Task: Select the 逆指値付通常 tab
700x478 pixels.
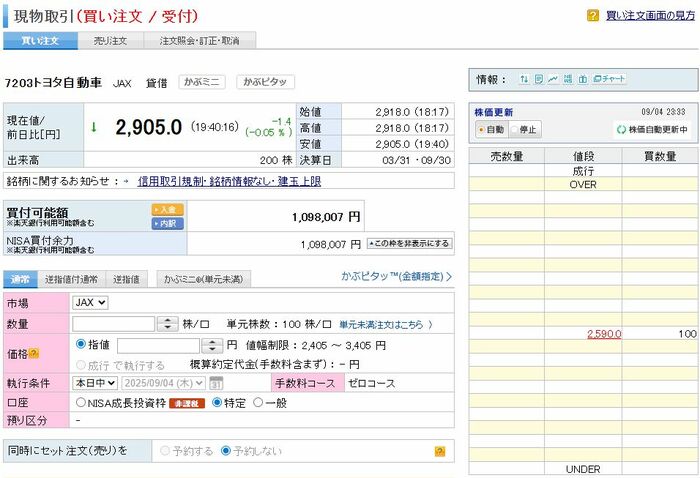Action: click(71, 279)
